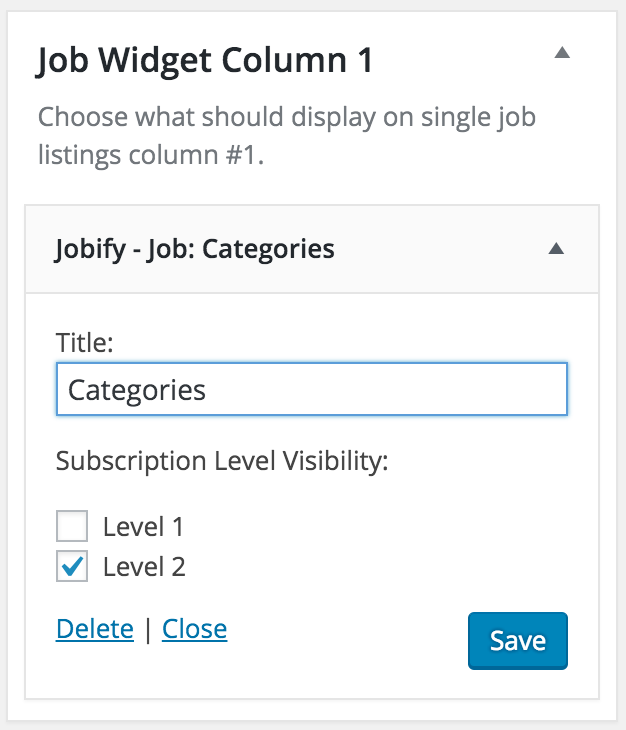
Task: Click the blue checkmark in Level 2
Action: coord(72,566)
